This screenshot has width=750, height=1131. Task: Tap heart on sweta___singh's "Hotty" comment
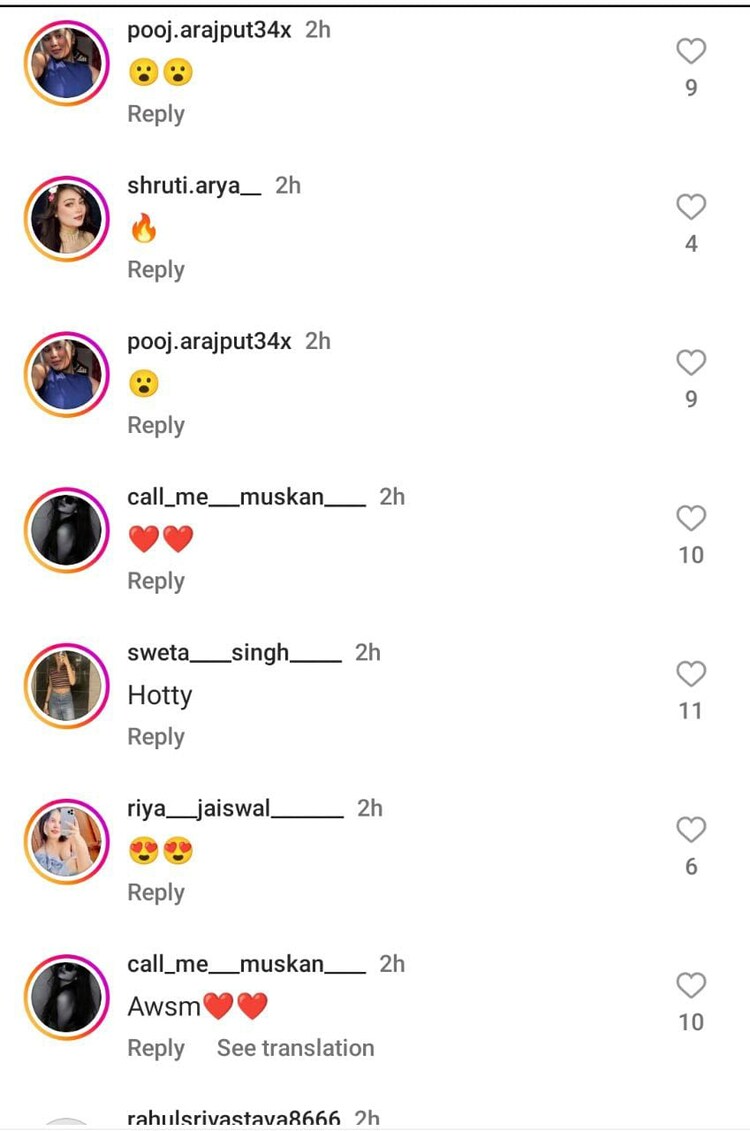pyautogui.click(x=691, y=674)
